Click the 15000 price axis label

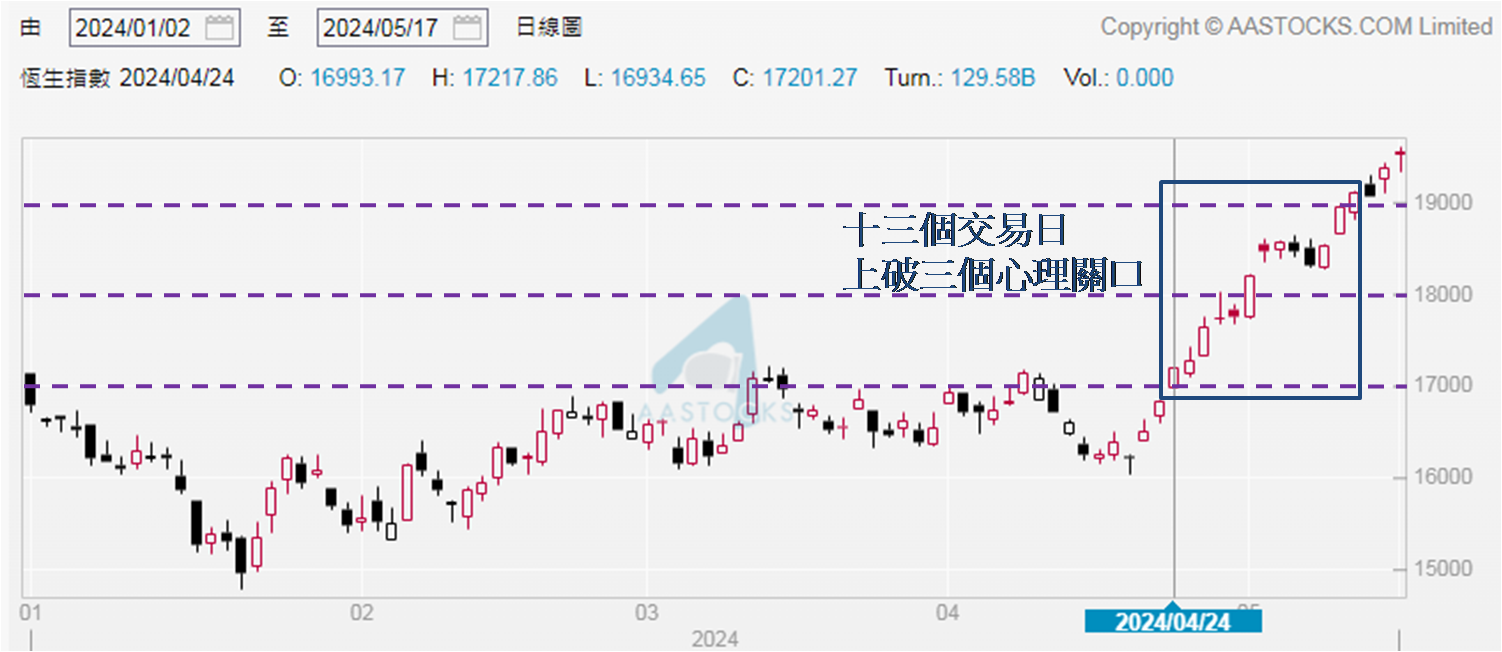point(1443,568)
